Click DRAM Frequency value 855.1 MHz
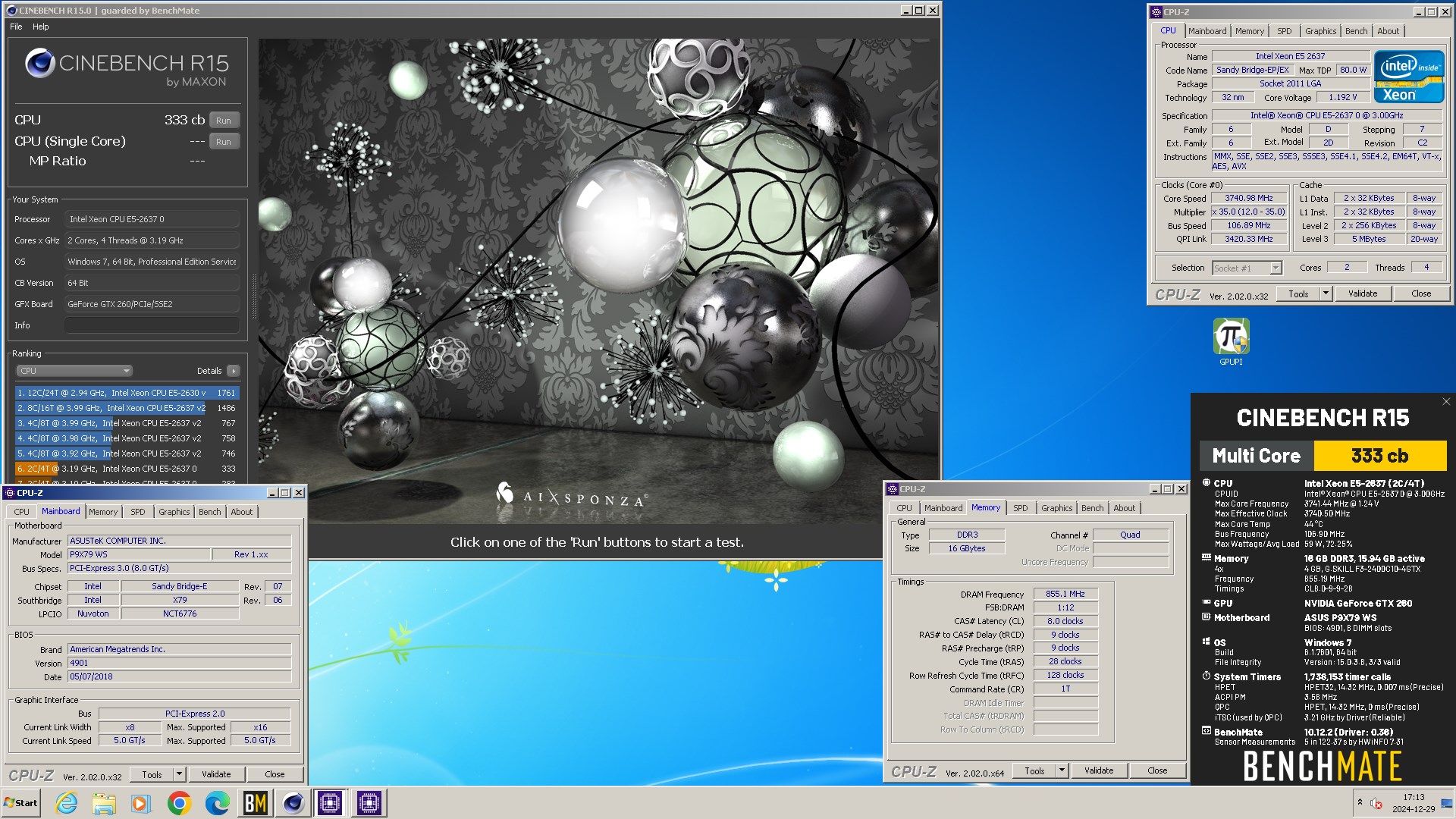Viewport: 1456px width, 819px height. (1065, 594)
